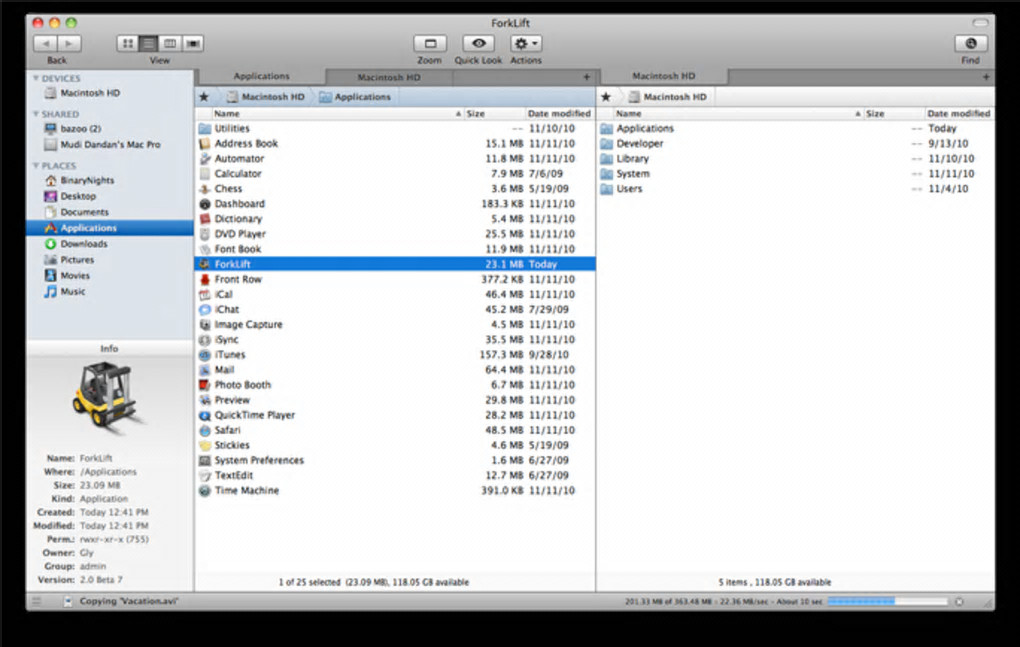Image resolution: width=1020 pixels, height=647 pixels.
Task: Click the Vacation.avi copy progress bar
Action: click(x=887, y=601)
